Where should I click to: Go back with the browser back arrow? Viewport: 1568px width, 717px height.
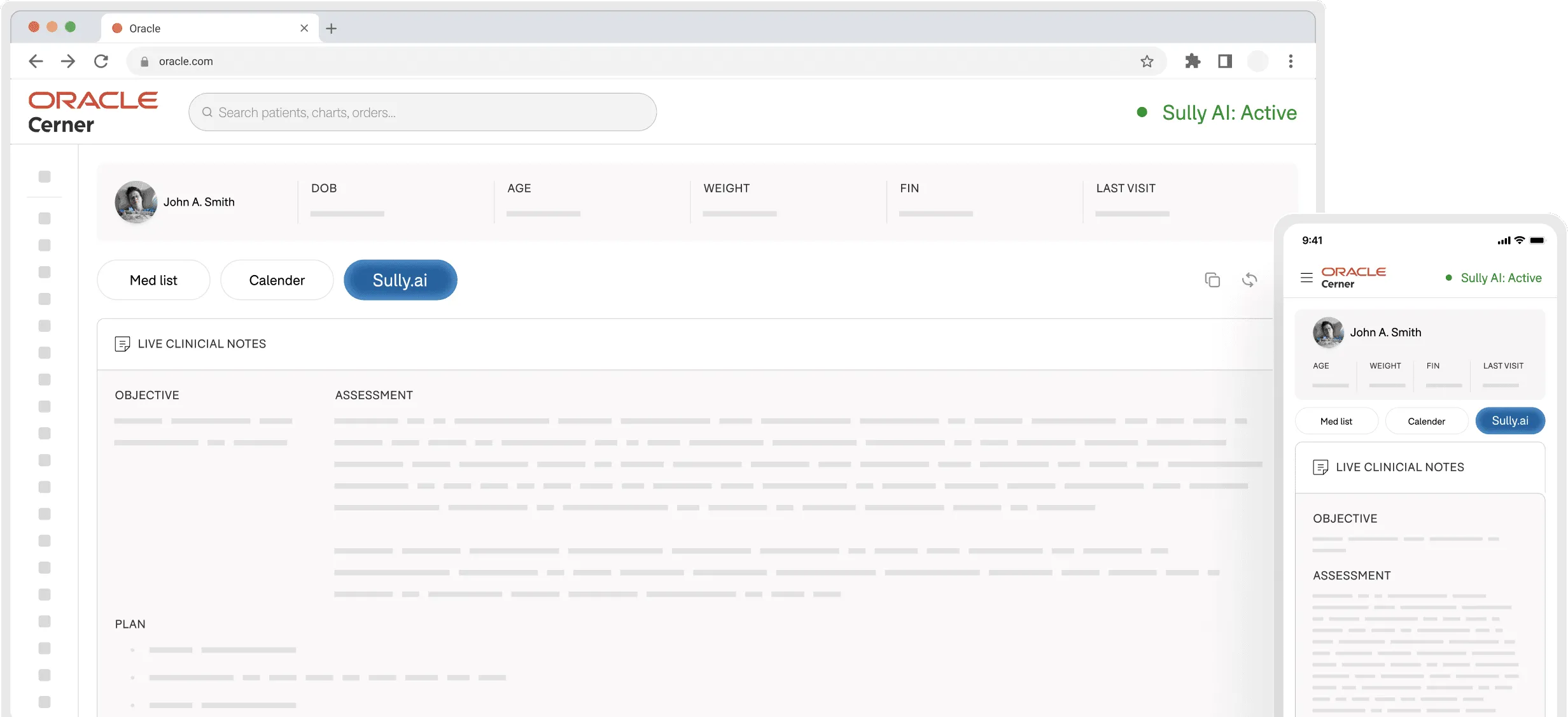point(36,61)
